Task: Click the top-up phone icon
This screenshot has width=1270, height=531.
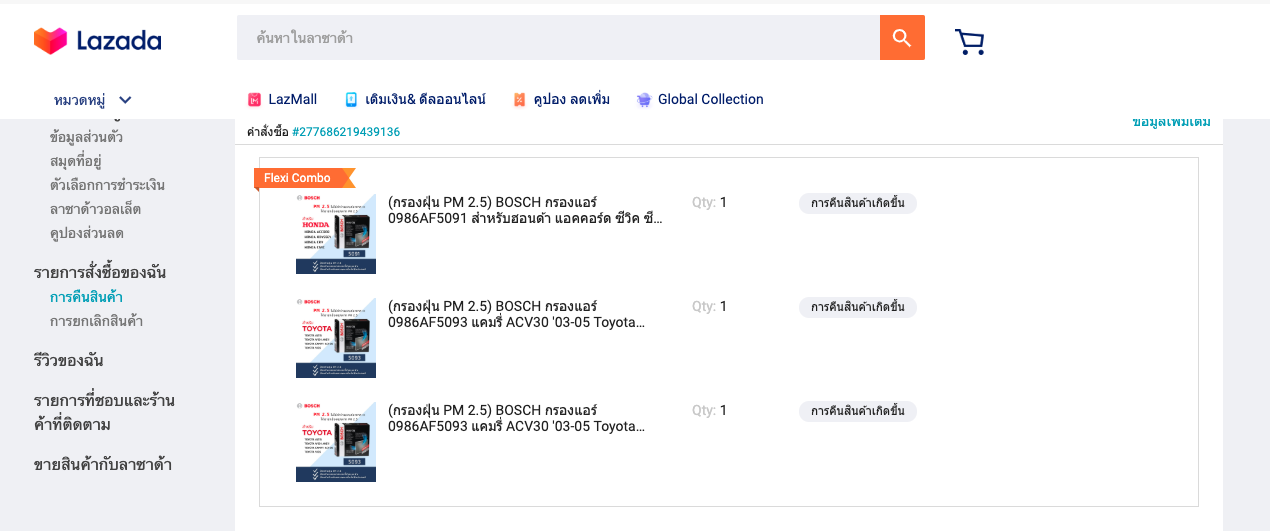Action: (351, 100)
